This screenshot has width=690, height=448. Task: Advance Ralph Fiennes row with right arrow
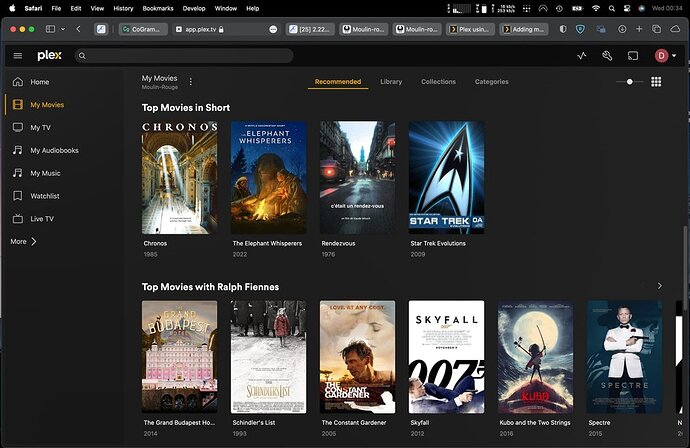tap(659, 286)
